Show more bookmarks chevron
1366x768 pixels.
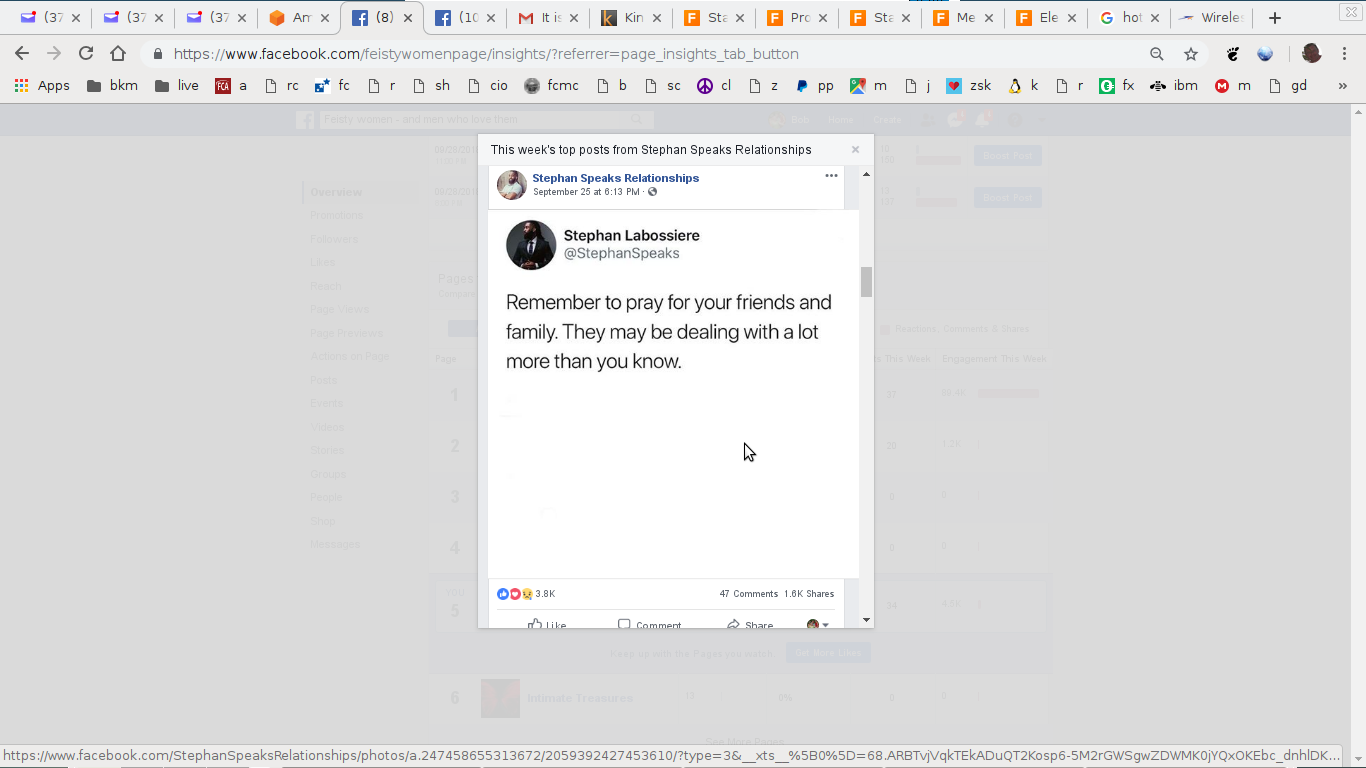1342,86
